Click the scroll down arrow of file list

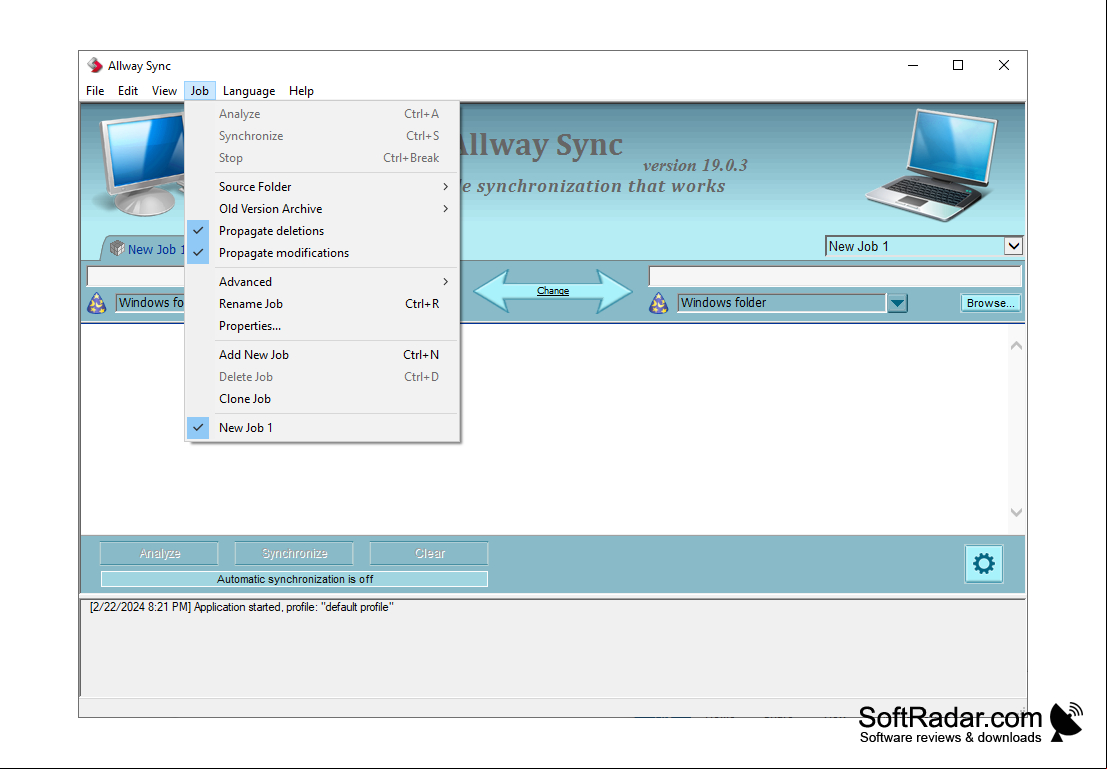1016,513
